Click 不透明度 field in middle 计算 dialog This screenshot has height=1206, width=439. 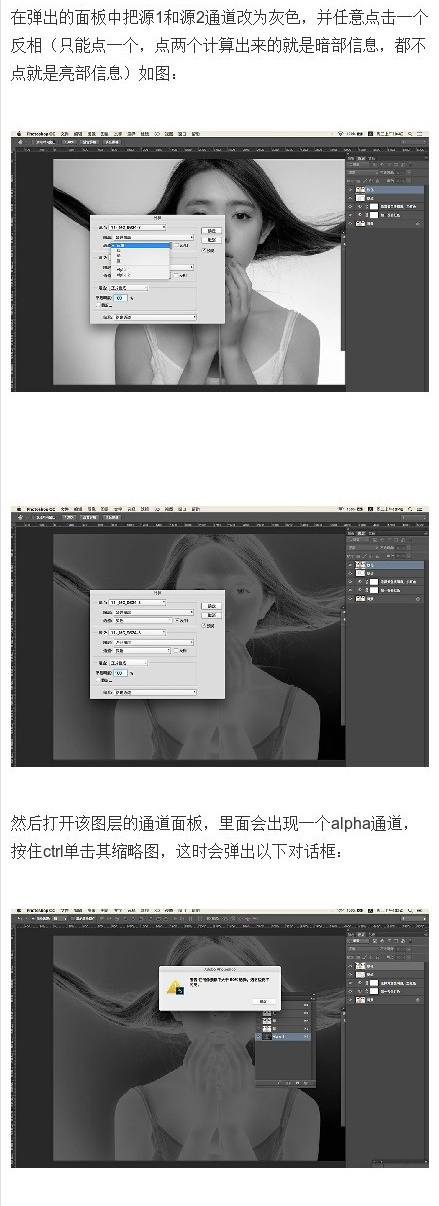[120, 673]
